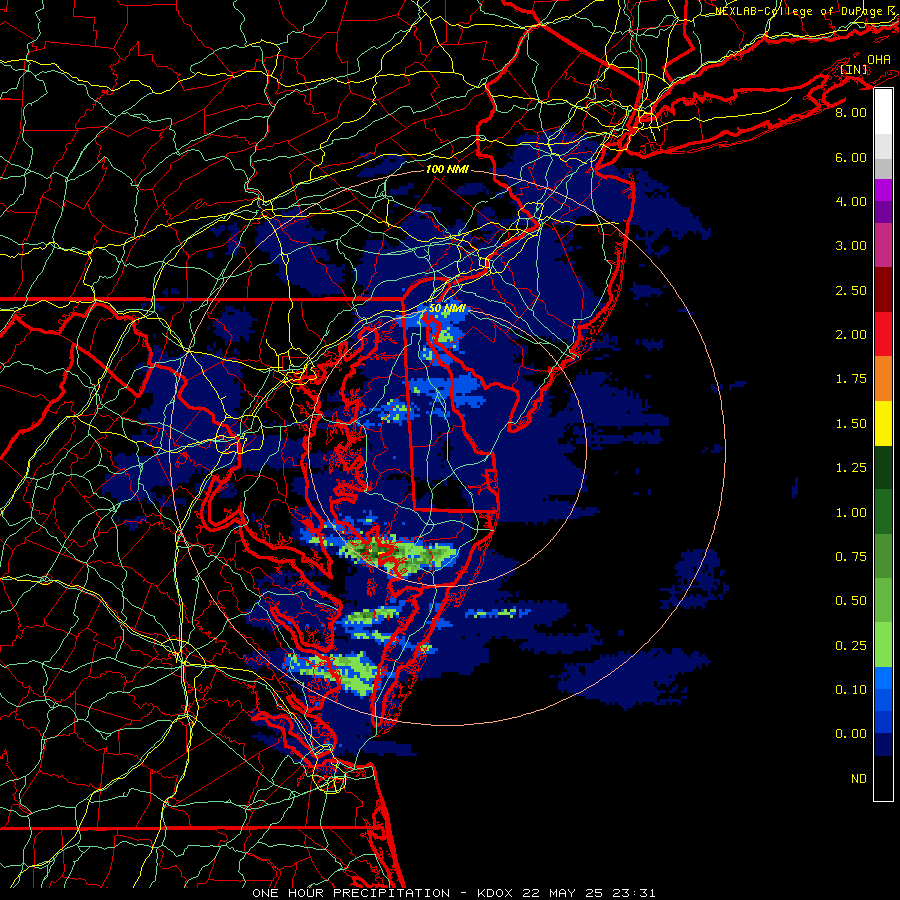Viewport: 900px width, 900px height.
Task: Click the ND legend label
Action: [859, 779]
